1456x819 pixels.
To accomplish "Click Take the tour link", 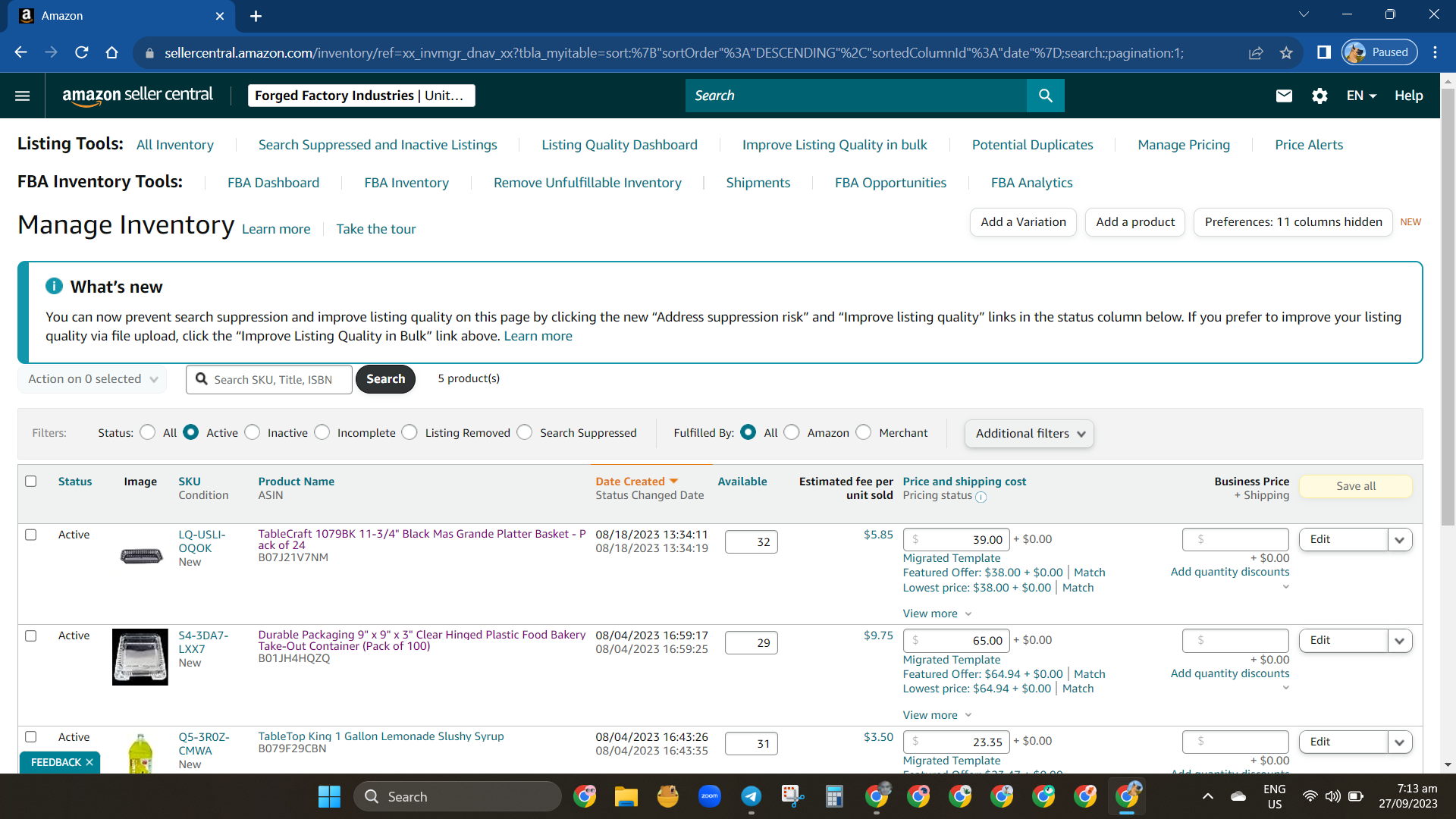I will (376, 229).
